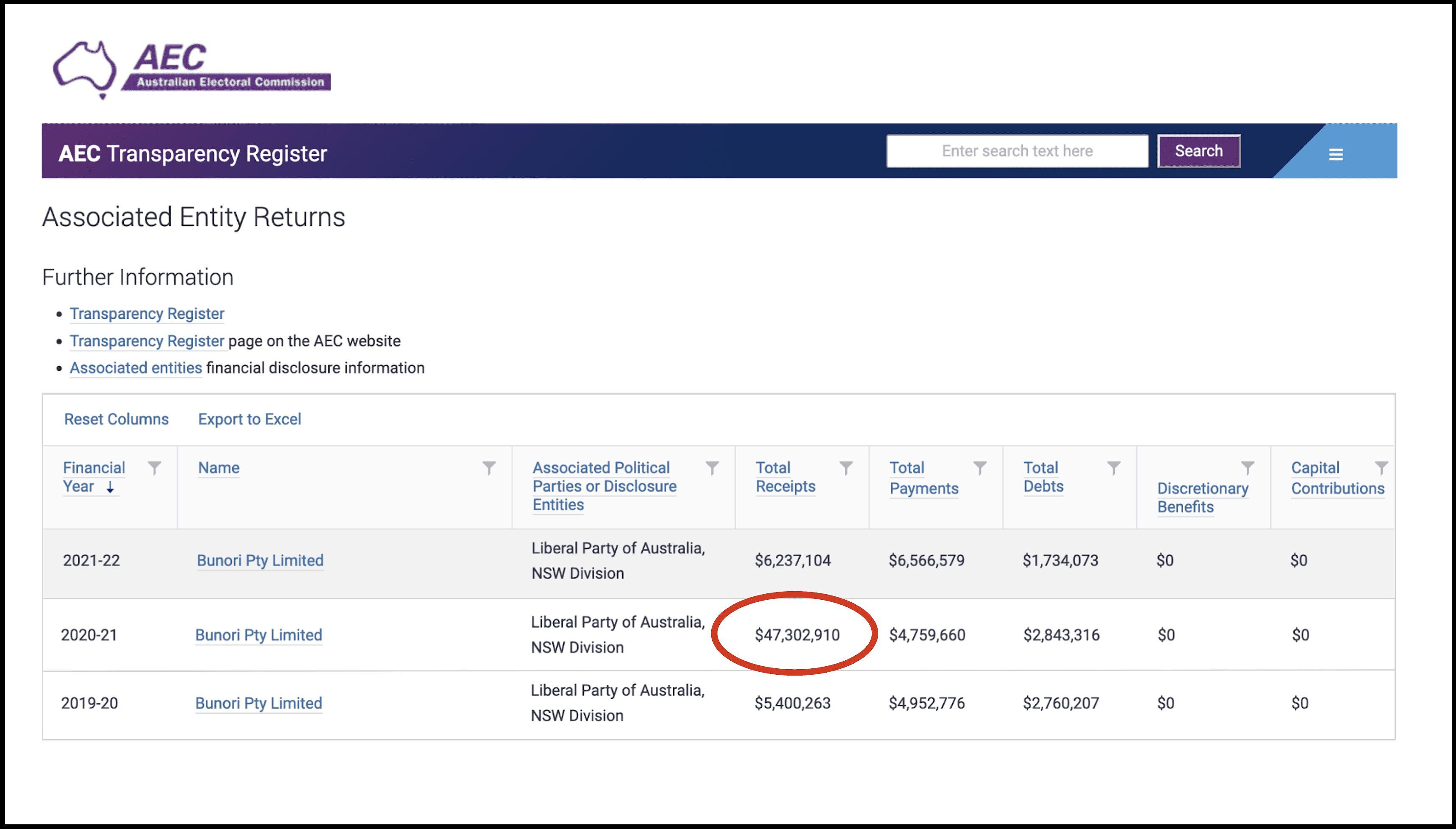Screen dimensions: 1456x829
Task: Select total payments value $4,952,776
Action: [x=926, y=703]
